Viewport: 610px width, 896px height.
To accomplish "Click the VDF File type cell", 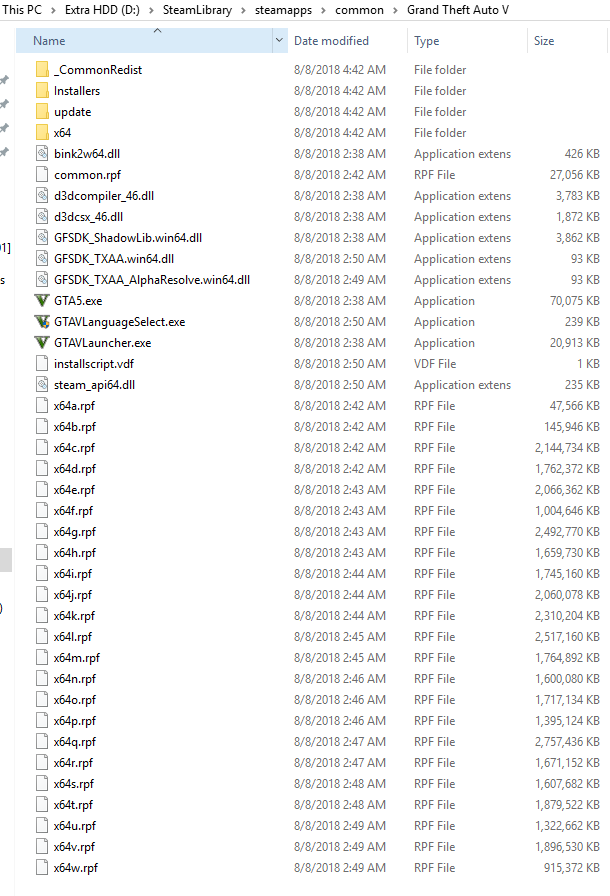I will [x=435, y=364].
